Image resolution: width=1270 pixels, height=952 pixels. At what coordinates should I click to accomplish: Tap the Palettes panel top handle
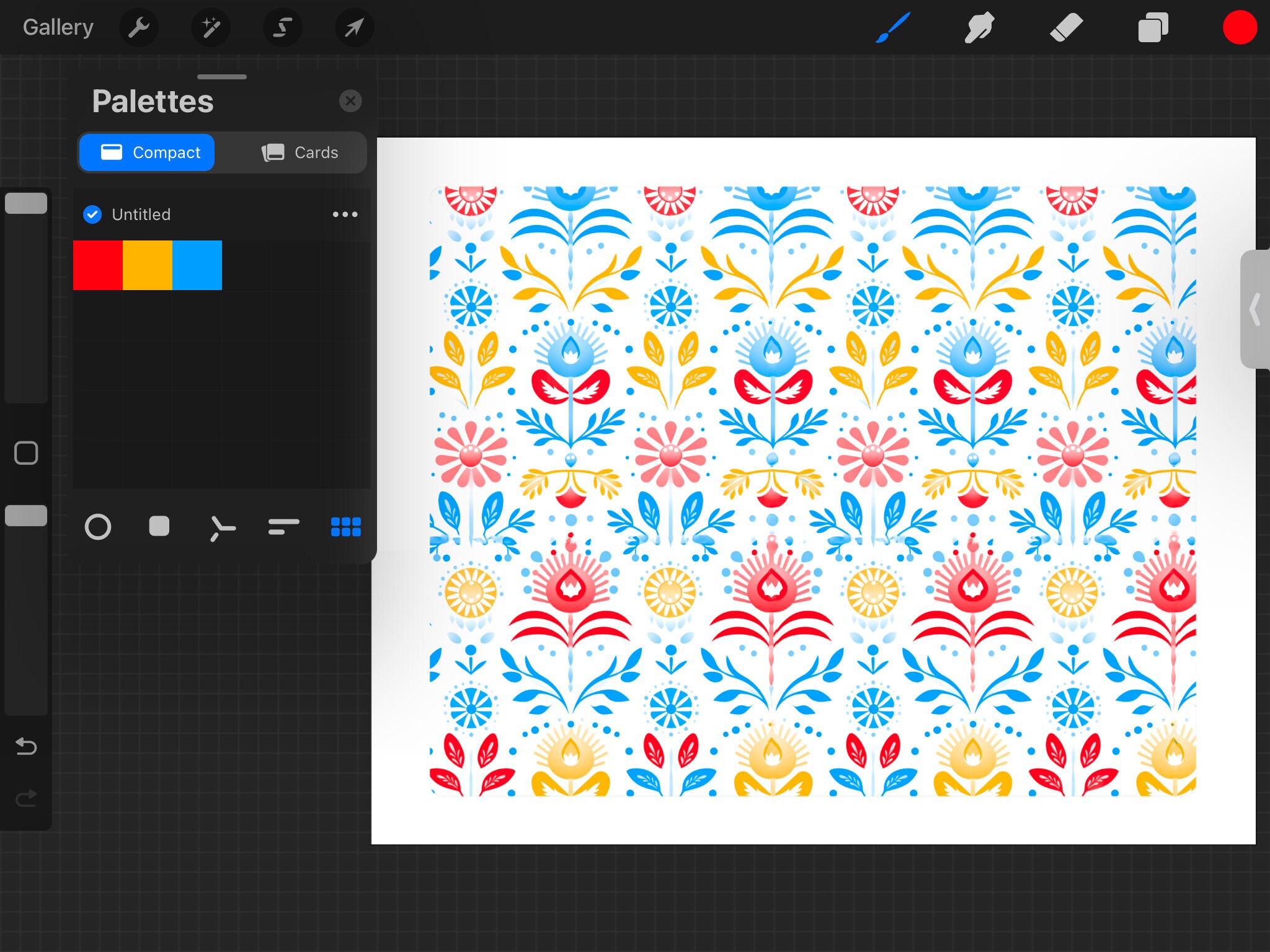222,77
